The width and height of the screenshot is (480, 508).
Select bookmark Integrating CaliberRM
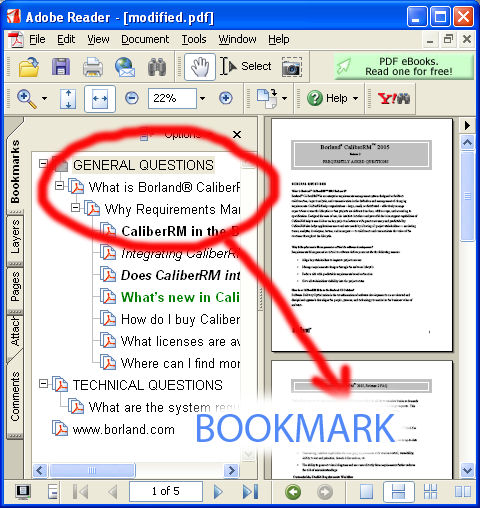(x=180, y=254)
